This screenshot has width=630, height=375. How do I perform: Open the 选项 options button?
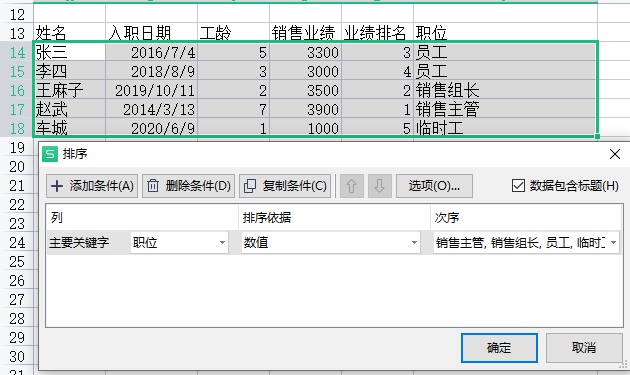(x=434, y=186)
